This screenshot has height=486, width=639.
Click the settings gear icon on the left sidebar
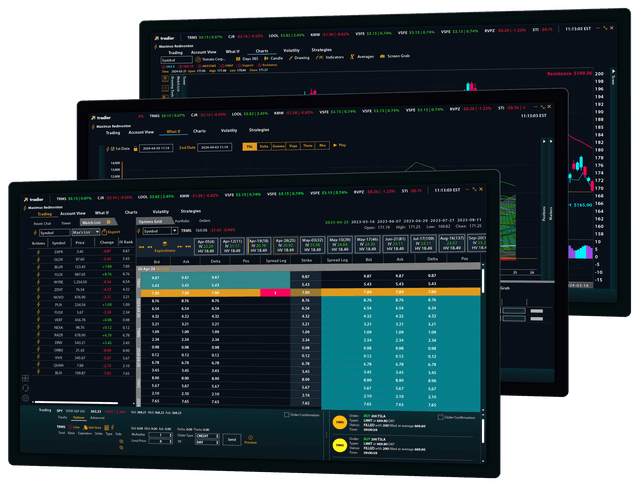click(x=25, y=398)
